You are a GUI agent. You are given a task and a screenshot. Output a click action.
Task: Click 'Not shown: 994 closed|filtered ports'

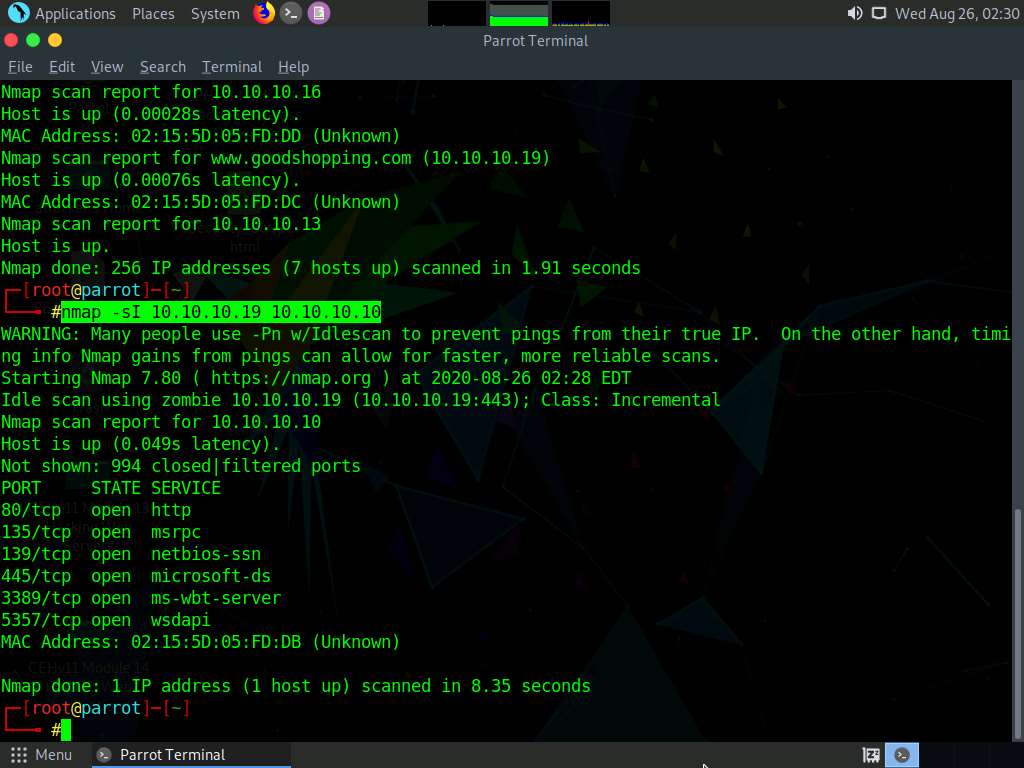pyautogui.click(x=181, y=466)
